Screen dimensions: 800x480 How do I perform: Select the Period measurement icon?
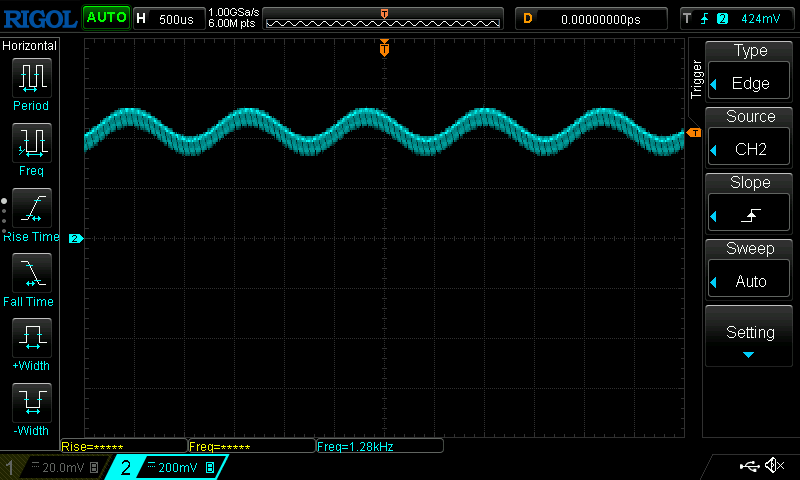pyautogui.click(x=30, y=77)
